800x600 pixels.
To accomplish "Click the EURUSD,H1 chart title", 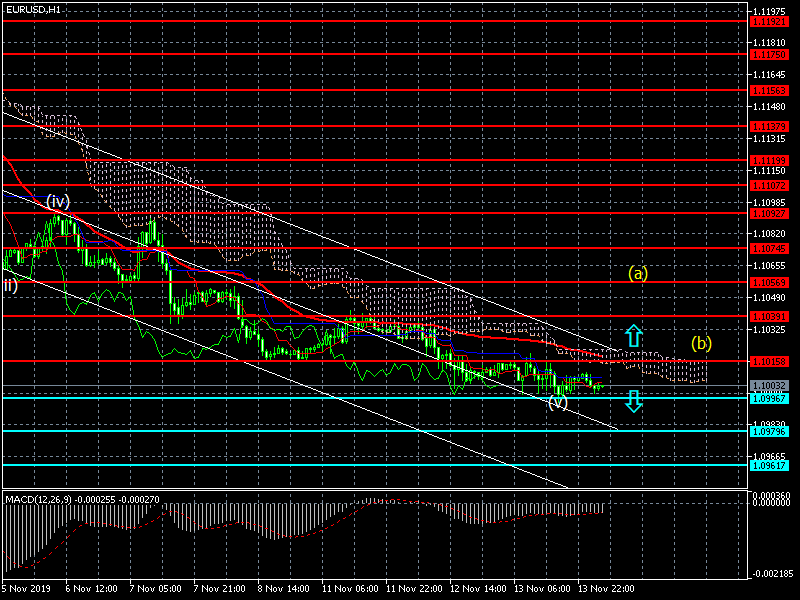I will 33,9.
